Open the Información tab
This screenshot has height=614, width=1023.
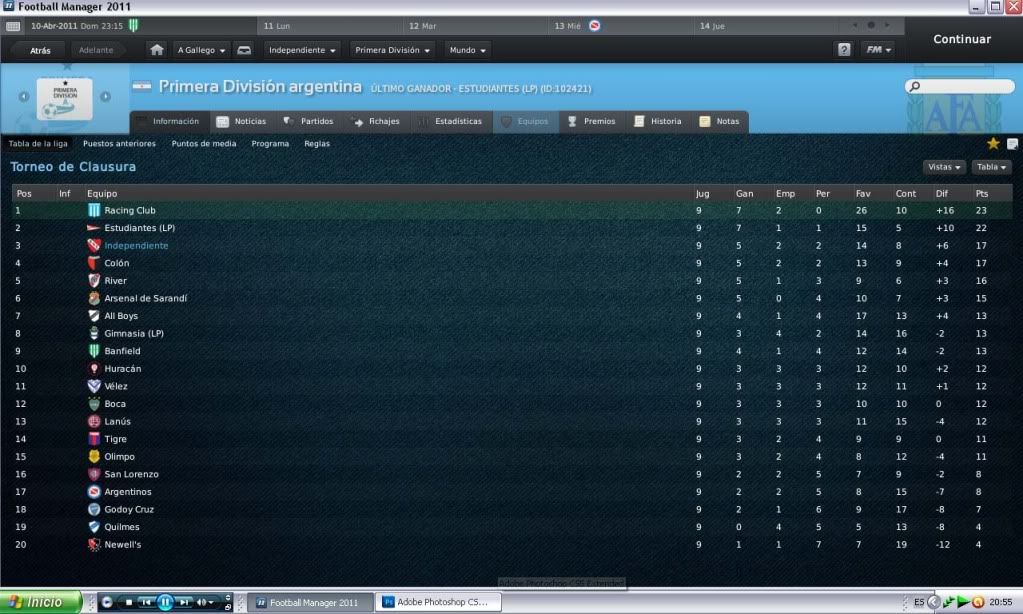point(170,121)
